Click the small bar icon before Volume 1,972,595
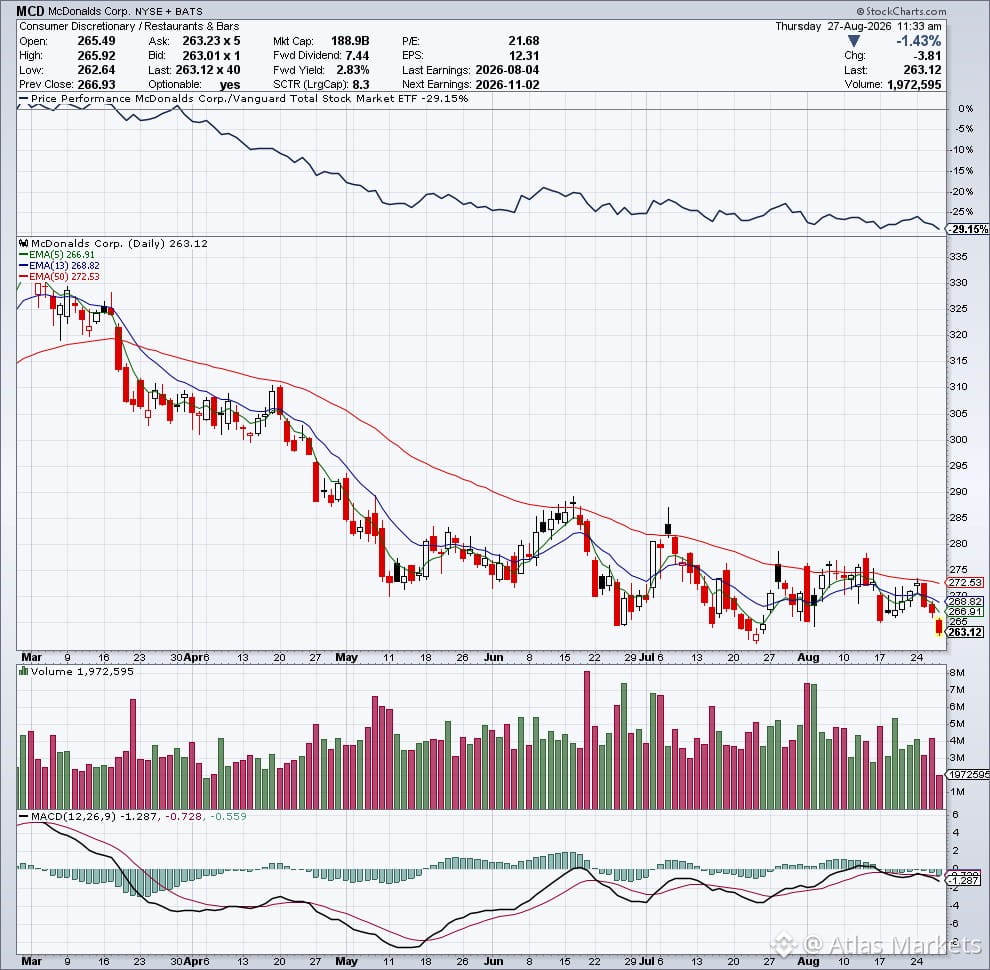The image size is (990, 970). [23, 671]
